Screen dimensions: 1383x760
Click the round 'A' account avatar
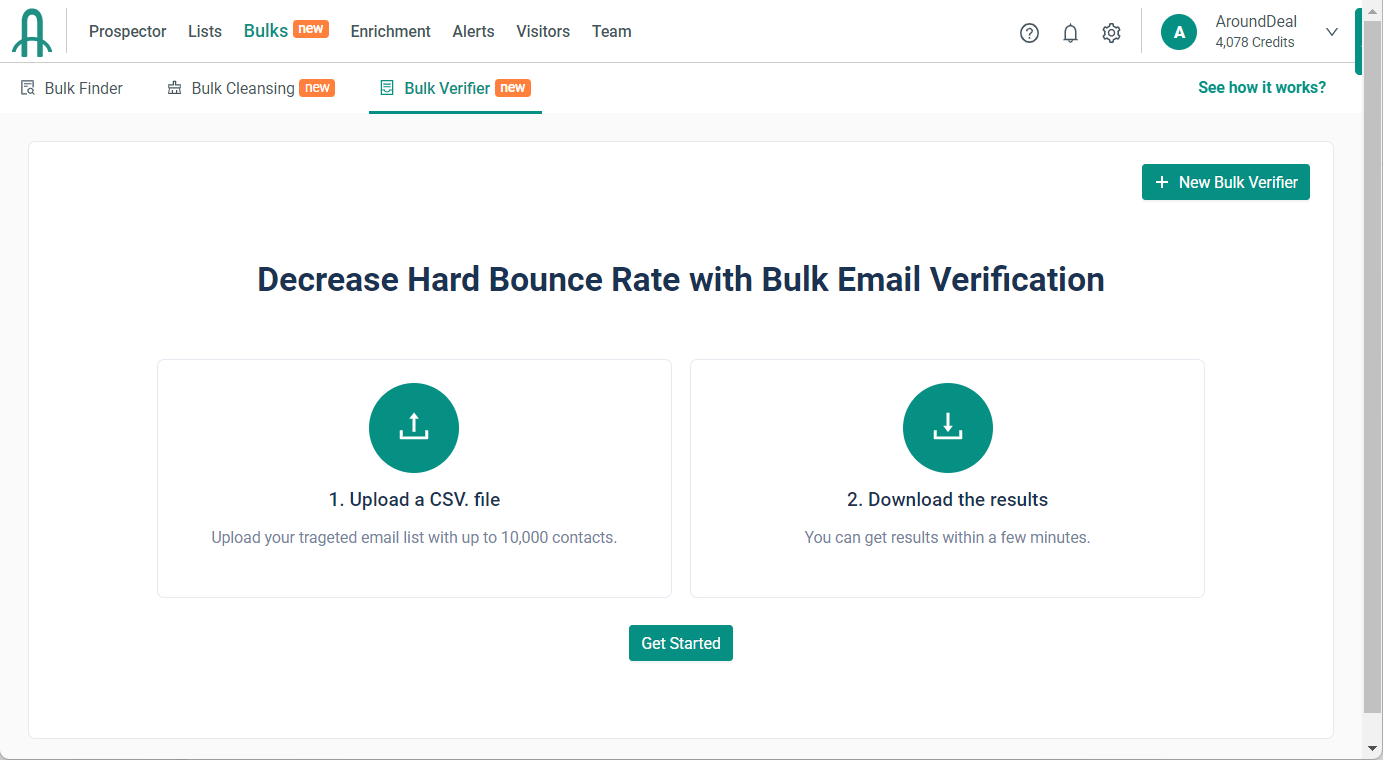click(x=1179, y=32)
